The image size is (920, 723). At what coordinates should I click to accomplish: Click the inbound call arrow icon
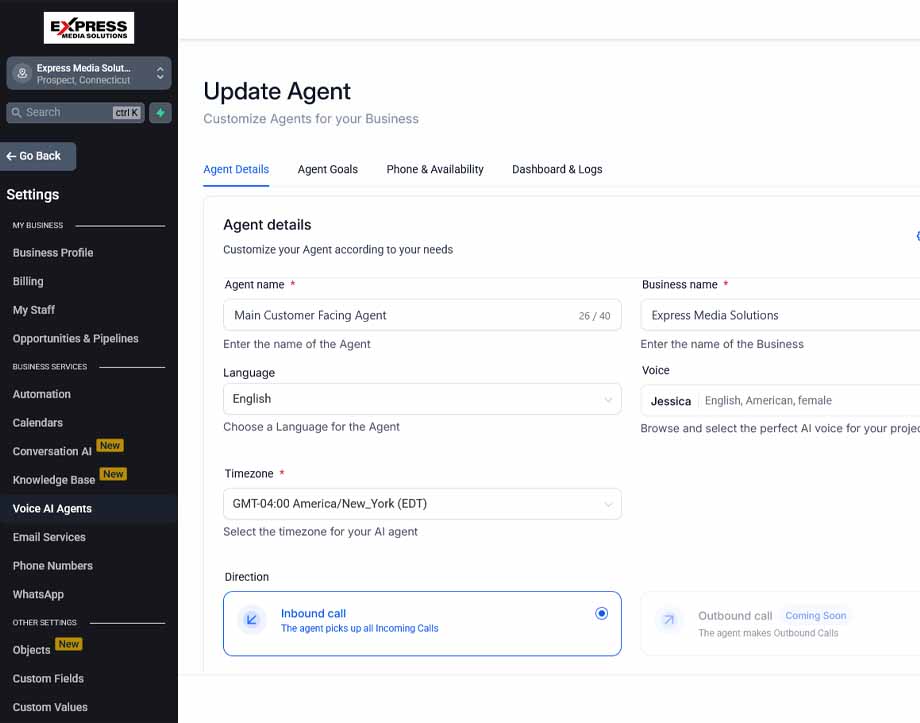252,620
